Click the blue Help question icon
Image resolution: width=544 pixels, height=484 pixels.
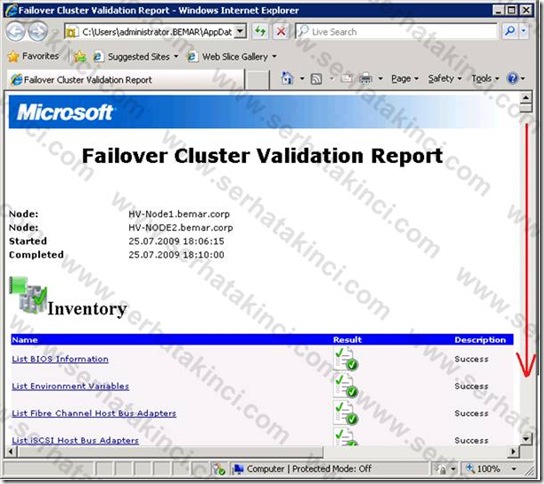[512, 79]
